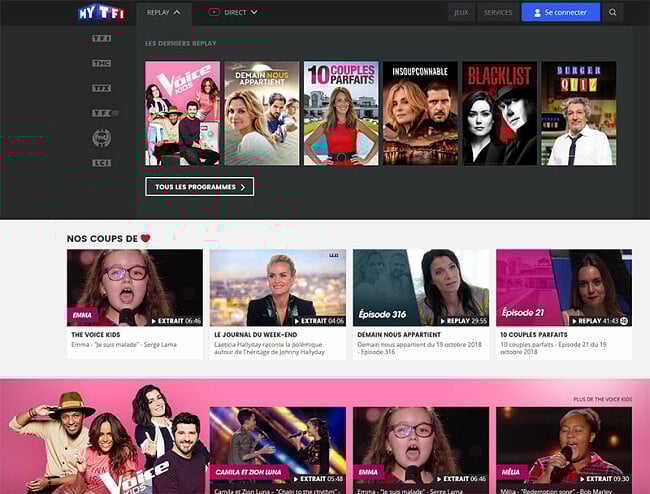
Task: Play Épisode 21 replay thumbnail
Action: pos(564,288)
